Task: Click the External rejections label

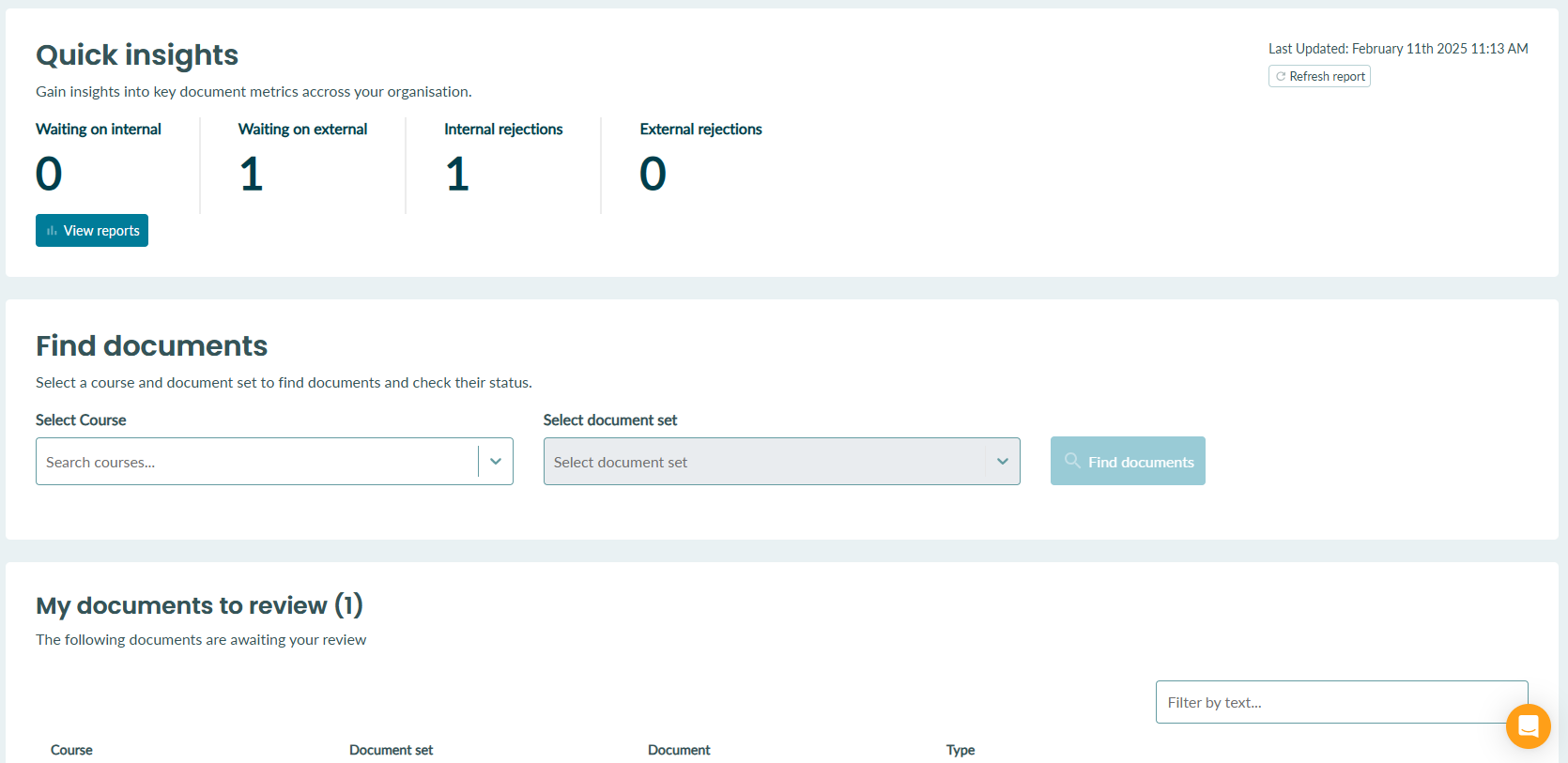Action: coord(700,130)
